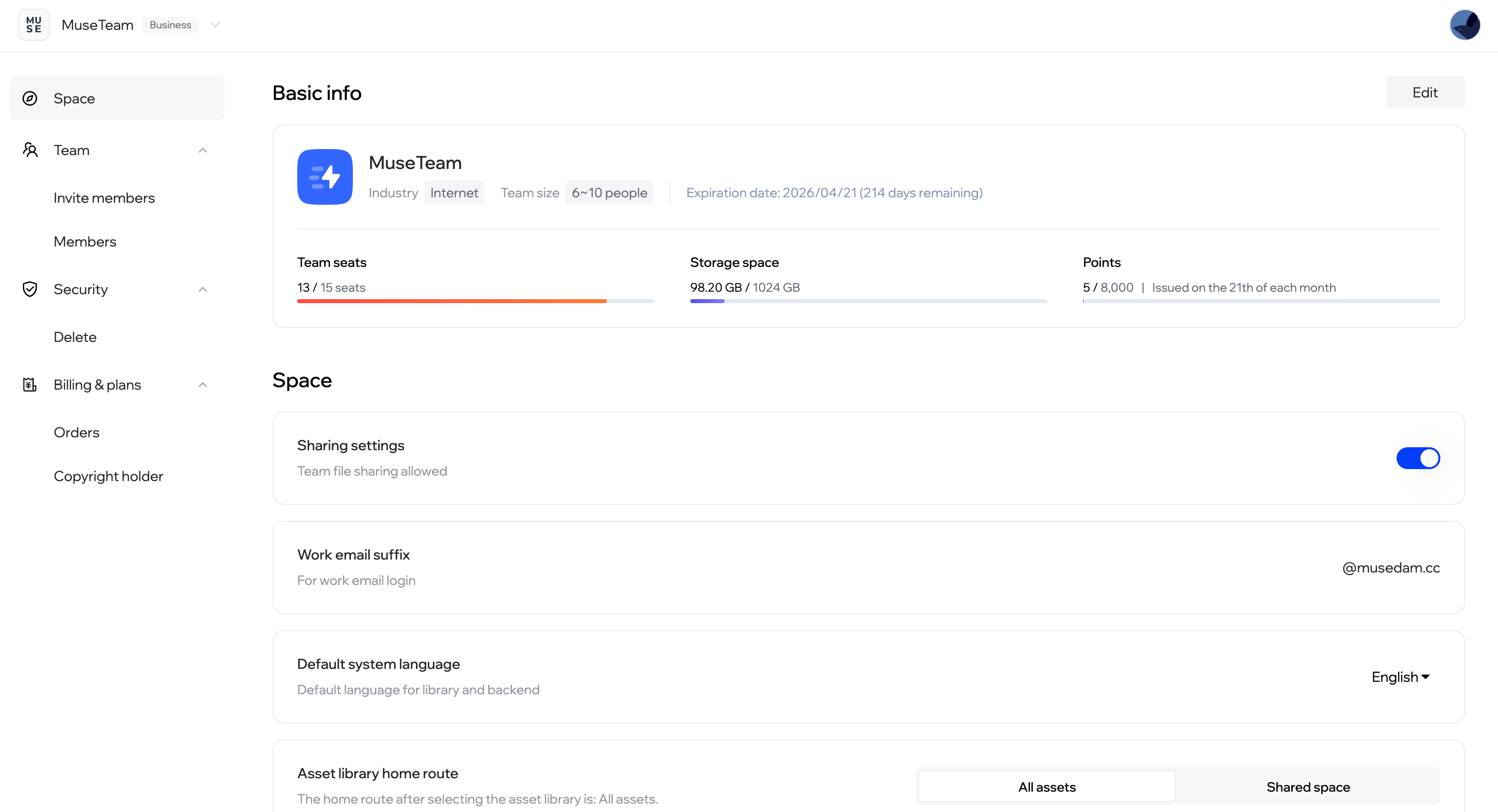The width and height of the screenshot is (1498, 812).
Task: Select Shared space home route
Action: (x=1307, y=787)
